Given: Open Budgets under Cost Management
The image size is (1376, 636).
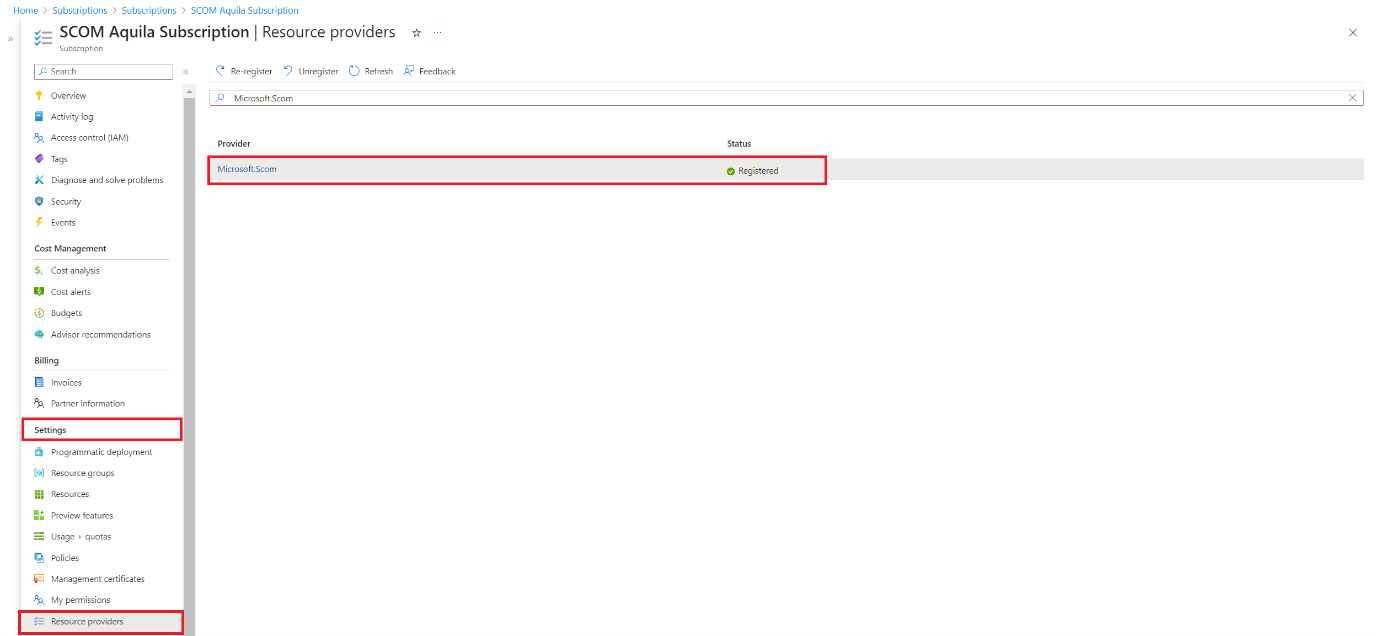Looking at the screenshot, I should 68,312.
